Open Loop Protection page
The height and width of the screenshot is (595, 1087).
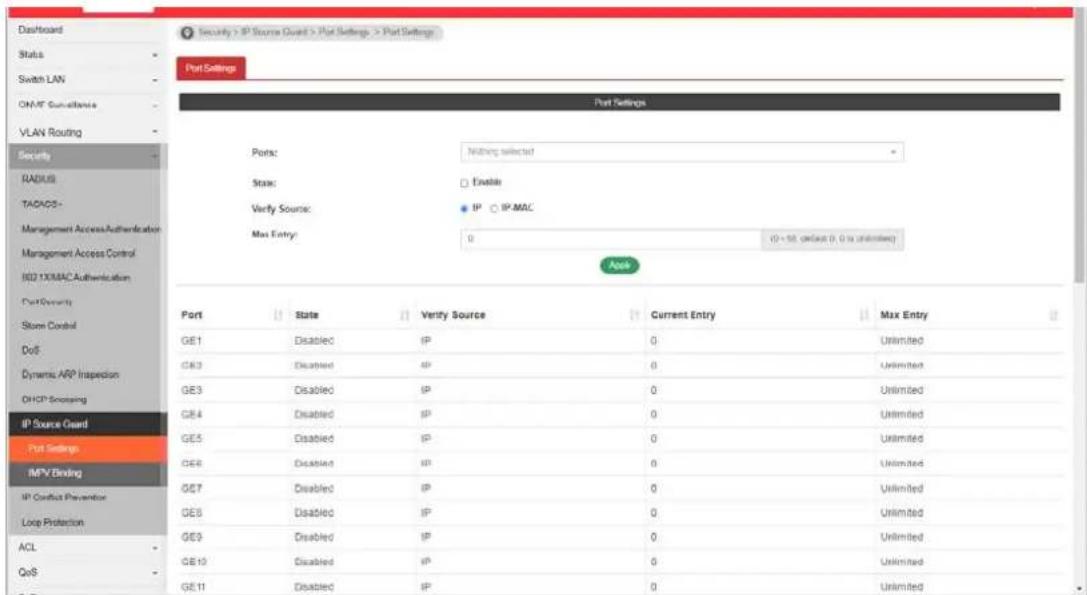coord(53,522)
